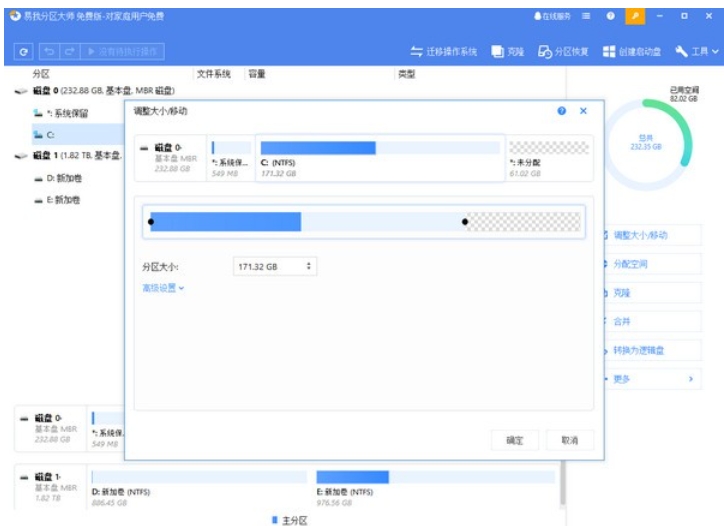Select the C: (NTFS) 171.32 GB partition block

pyautogui.click(x=380, y=158)
